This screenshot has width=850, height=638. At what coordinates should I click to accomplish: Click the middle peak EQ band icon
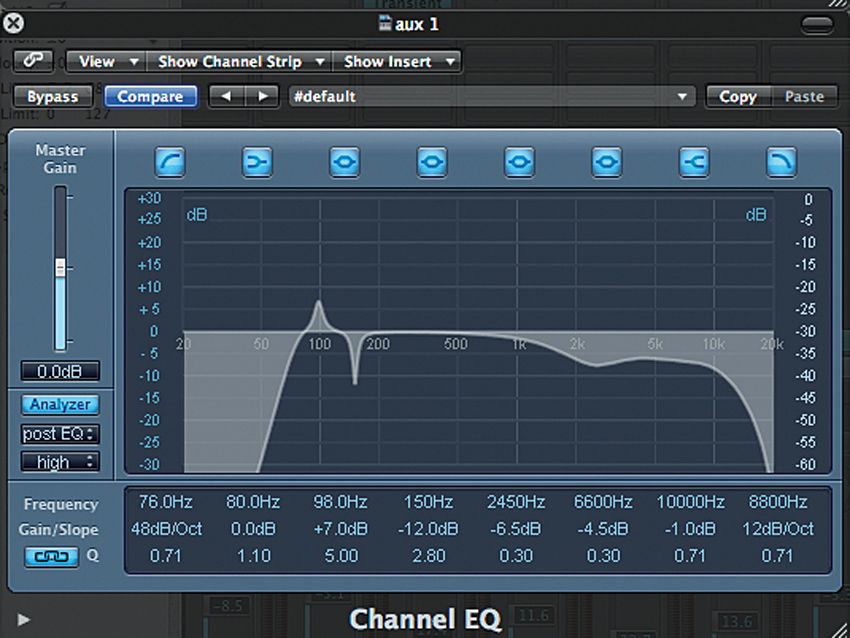[519, 162]
